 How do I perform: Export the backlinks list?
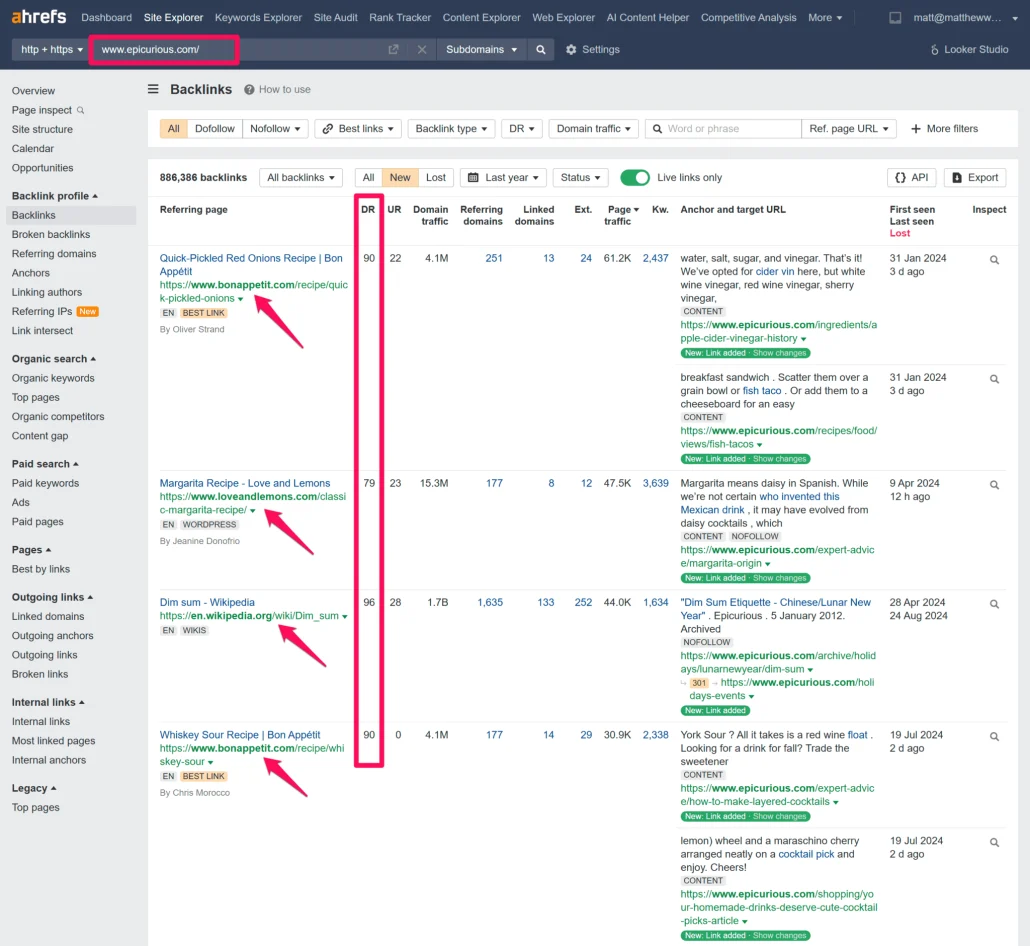[975, 177]
